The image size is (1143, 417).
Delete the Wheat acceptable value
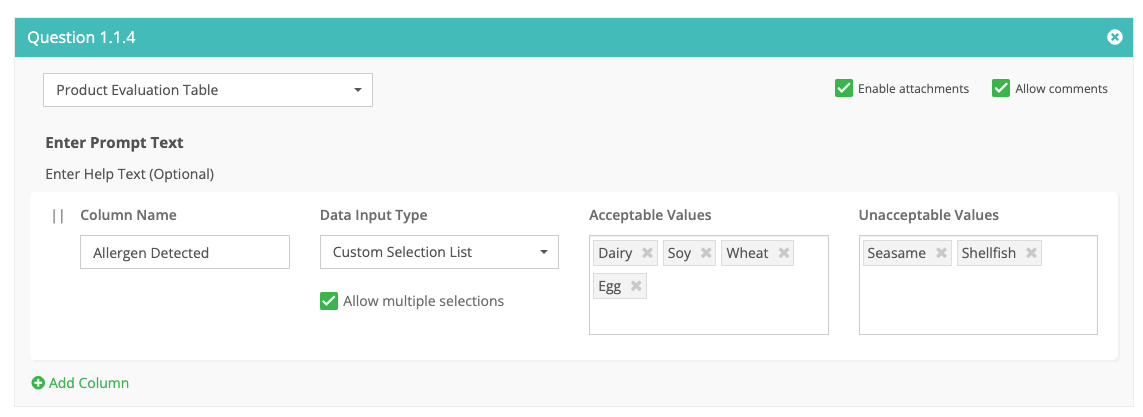click(x=784, y=253)
